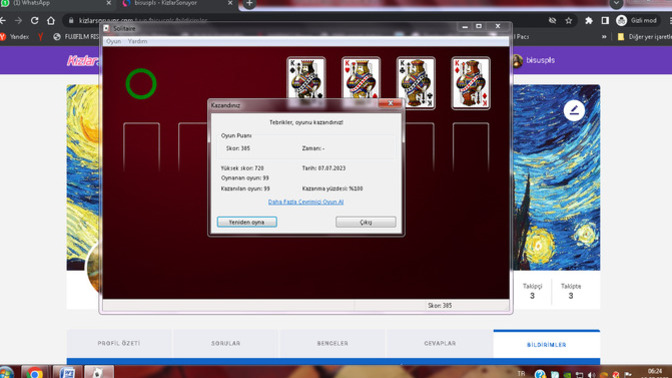Open the PROFİL ÖZETİ tab
672x378 pixels.
[119, 343]
